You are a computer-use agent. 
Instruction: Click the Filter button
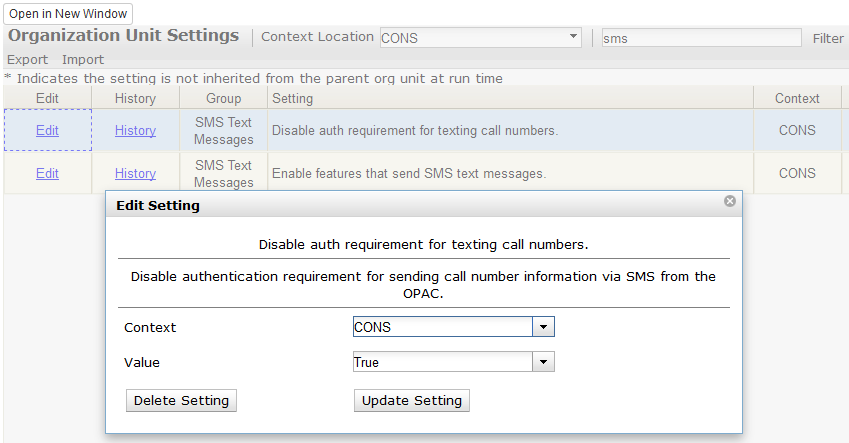828,38
